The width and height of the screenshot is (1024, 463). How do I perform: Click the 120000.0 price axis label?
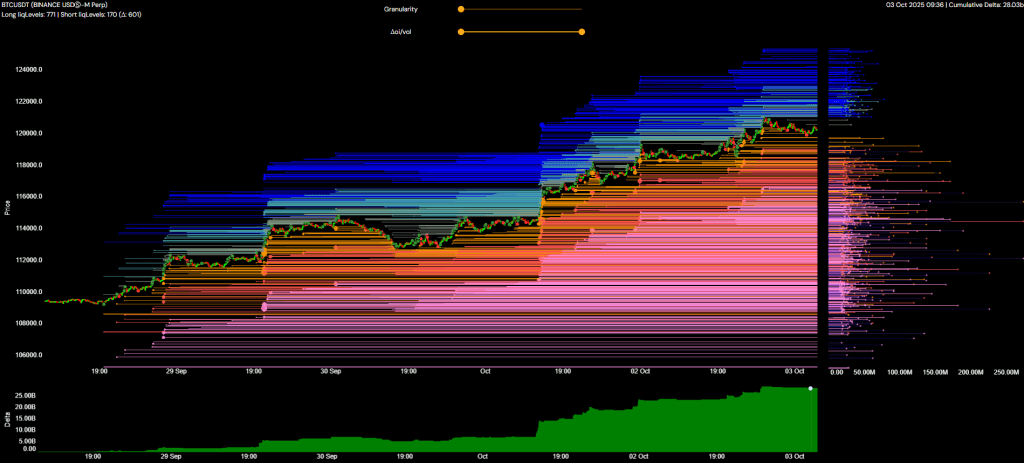point(32,133)
